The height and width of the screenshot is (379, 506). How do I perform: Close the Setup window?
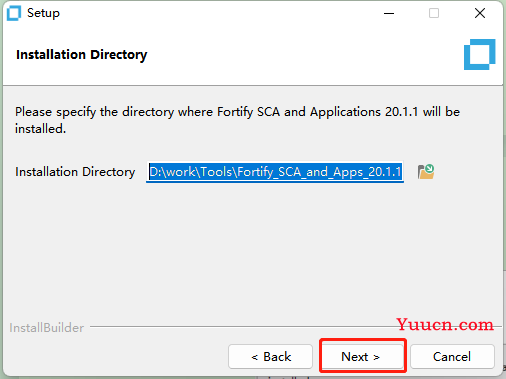(x=480, y=13)
